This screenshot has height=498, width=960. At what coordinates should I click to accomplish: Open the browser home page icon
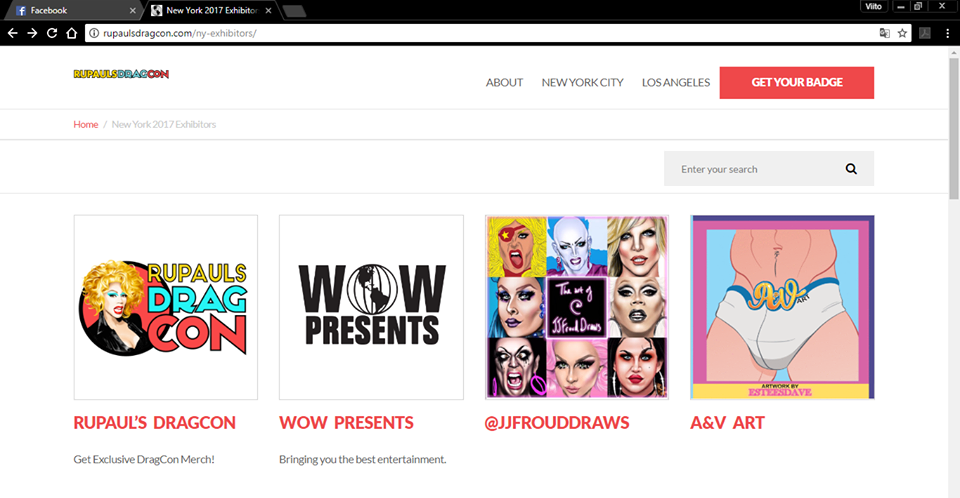click(72, 33)
